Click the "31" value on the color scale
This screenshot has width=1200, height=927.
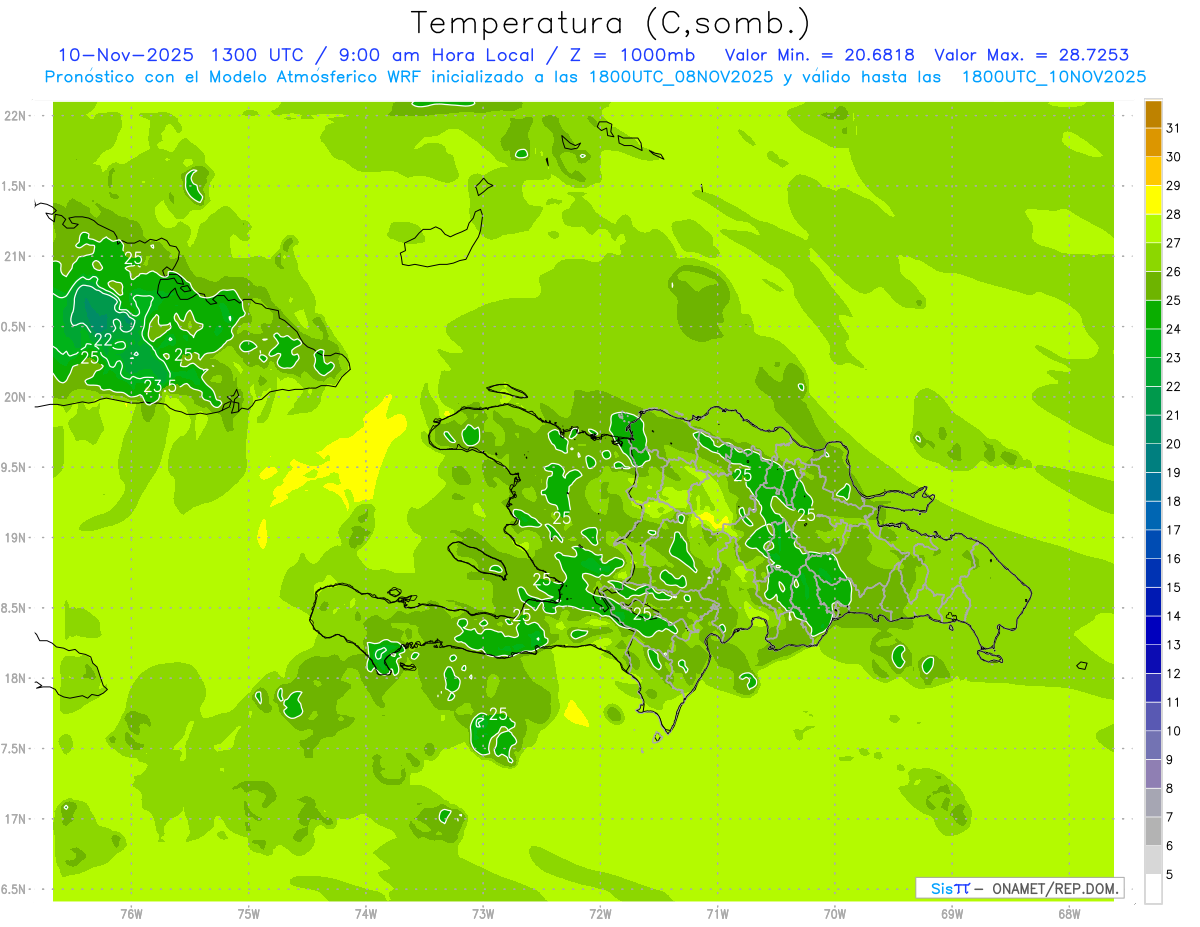(1174, 128)
